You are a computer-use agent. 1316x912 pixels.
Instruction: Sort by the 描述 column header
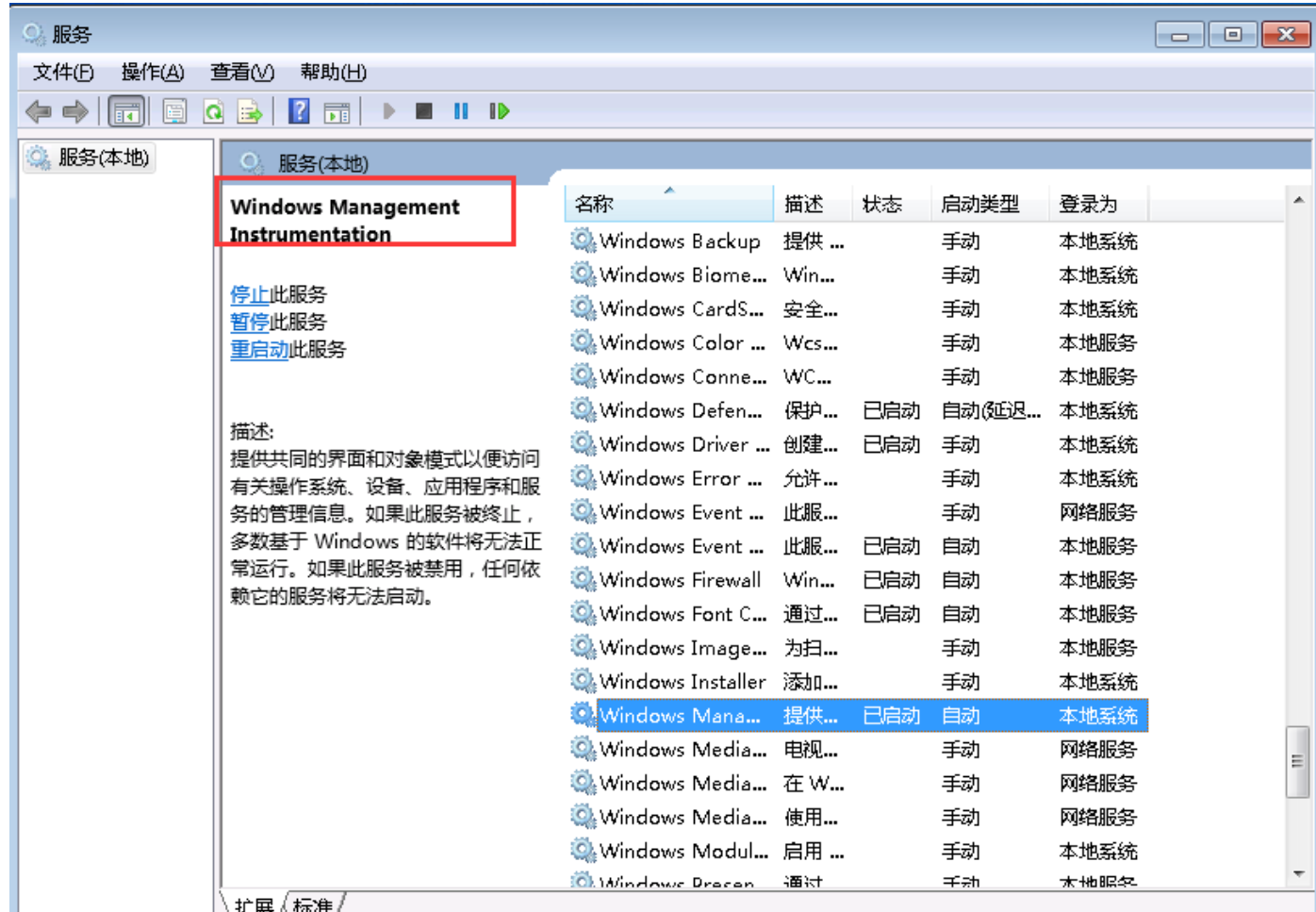click(813, 204)
